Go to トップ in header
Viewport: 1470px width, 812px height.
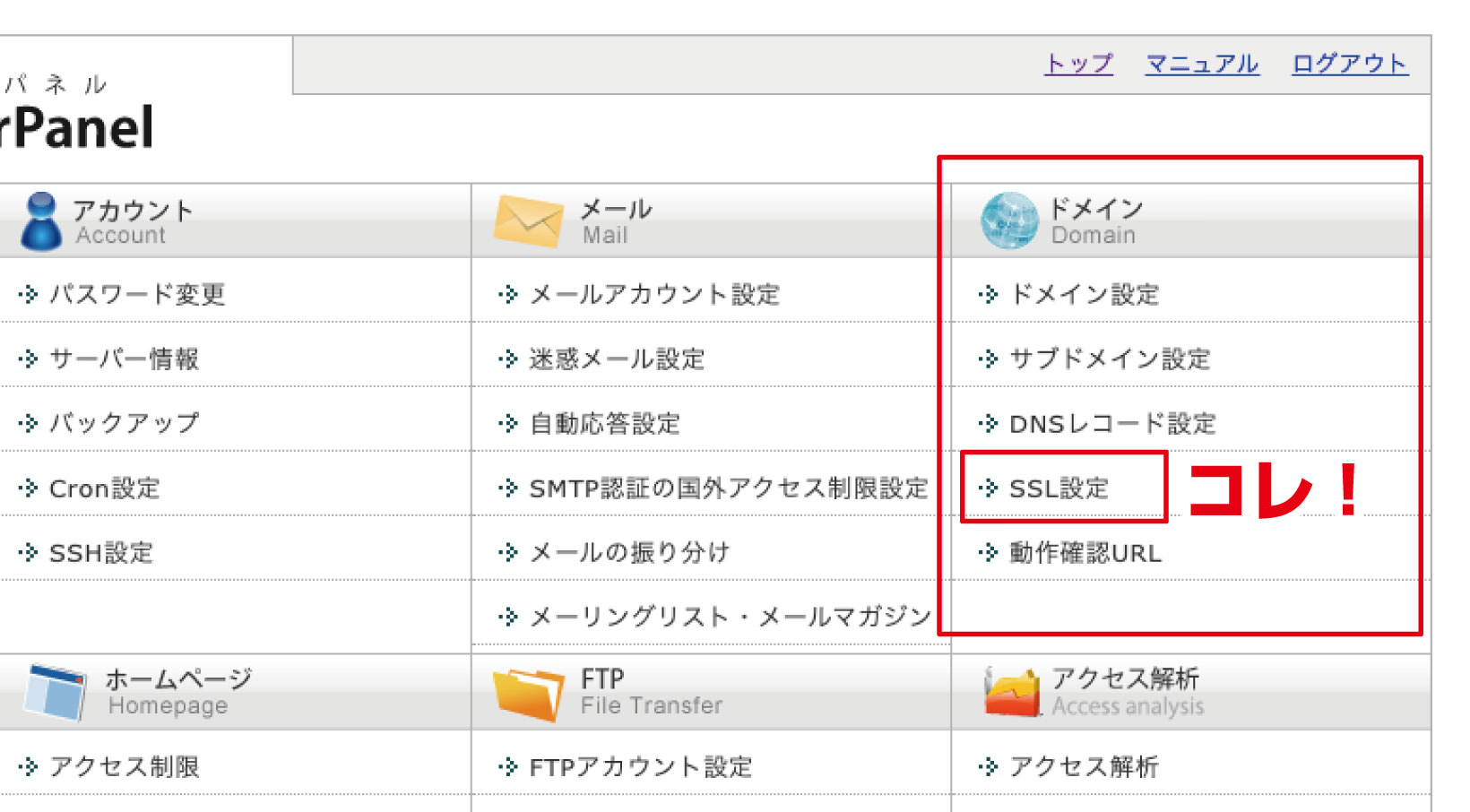click(x=1078, y=64)
